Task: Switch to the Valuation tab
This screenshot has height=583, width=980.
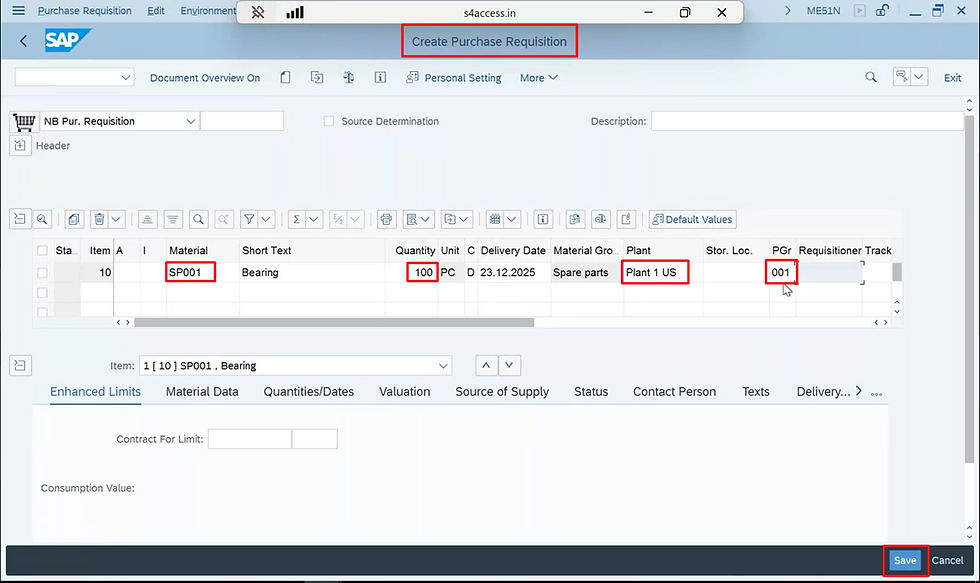Action: click(x=404, y=392)
